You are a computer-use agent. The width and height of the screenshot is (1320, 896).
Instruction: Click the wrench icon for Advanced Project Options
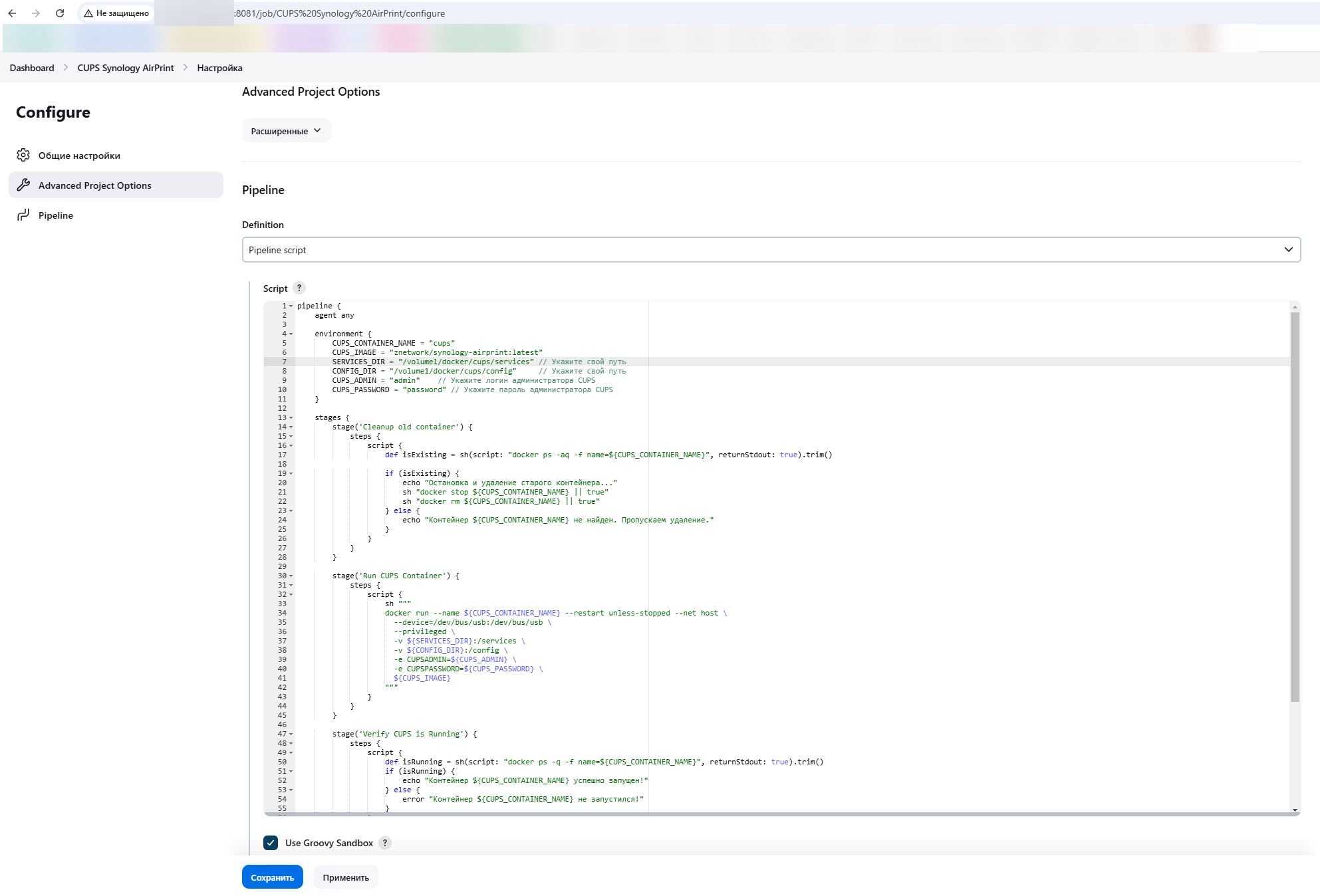(23, 185)
